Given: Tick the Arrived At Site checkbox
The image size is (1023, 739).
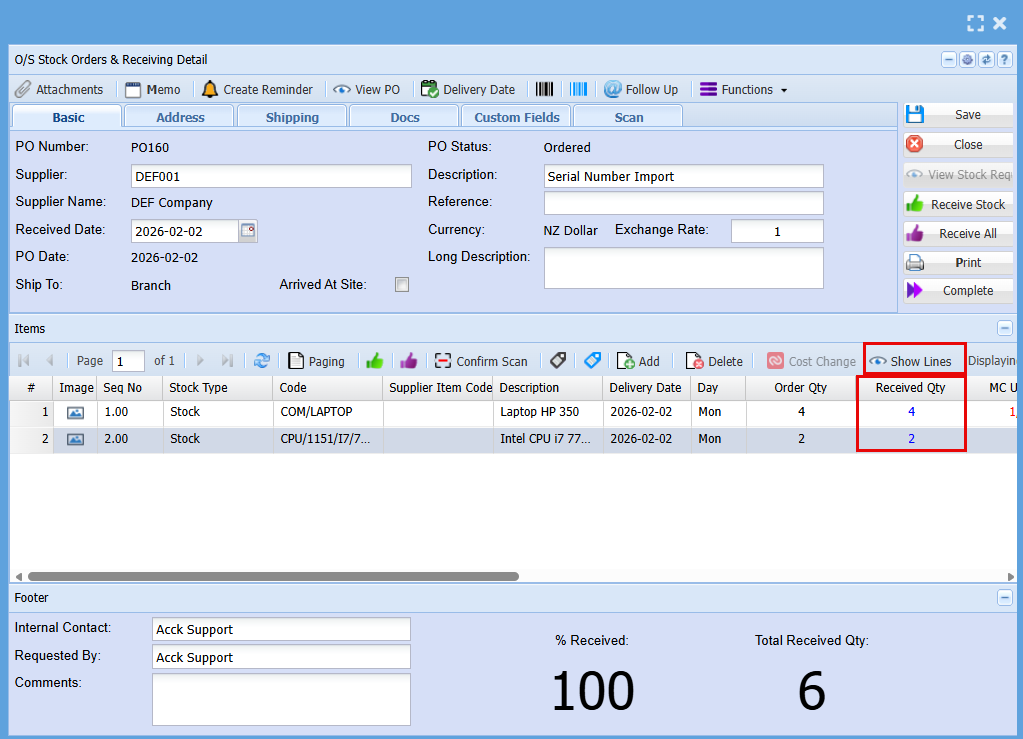Looking at the screenshot, I should (x=402, y=285).
